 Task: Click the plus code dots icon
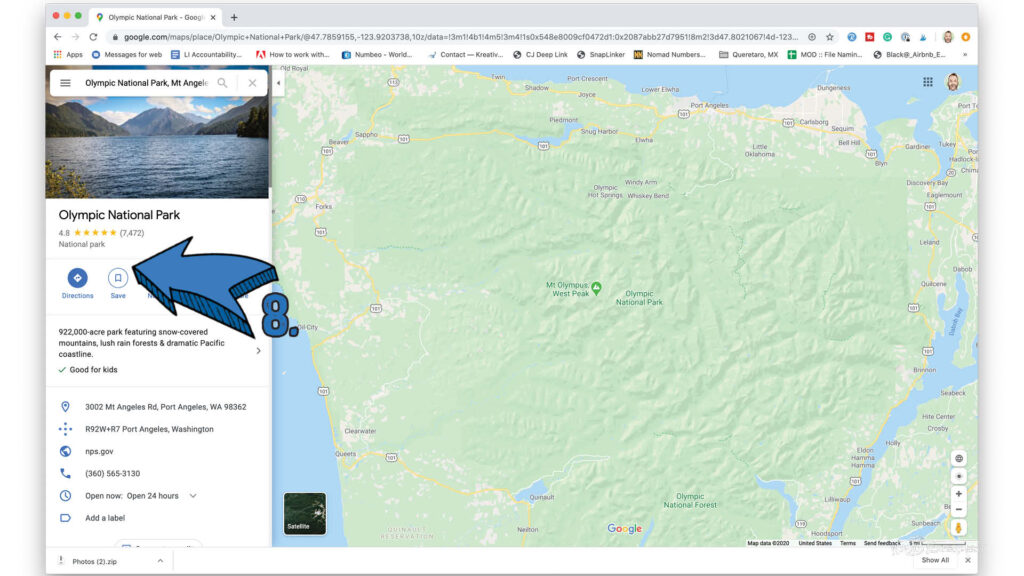pos(65,429)
